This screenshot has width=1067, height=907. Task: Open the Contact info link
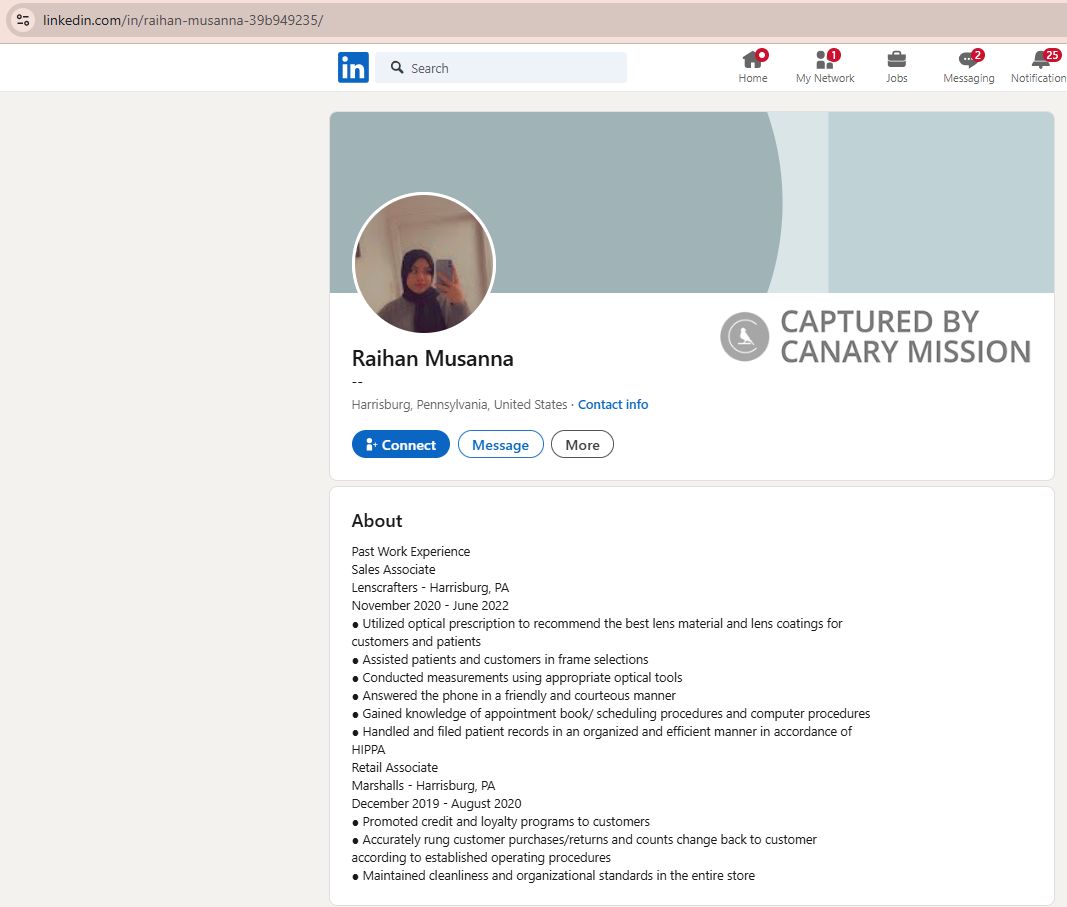[613, 404]
